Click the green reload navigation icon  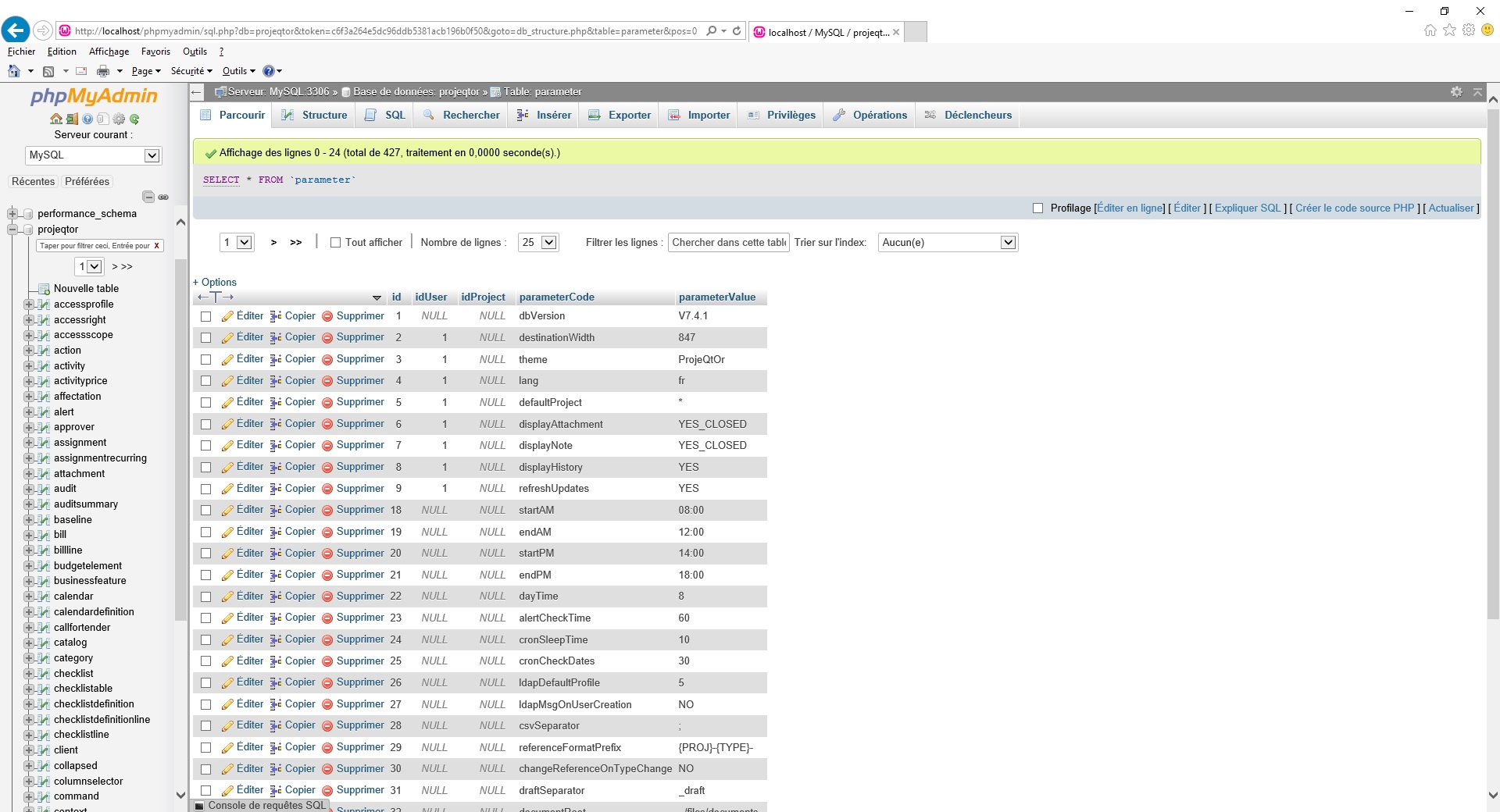134,119
